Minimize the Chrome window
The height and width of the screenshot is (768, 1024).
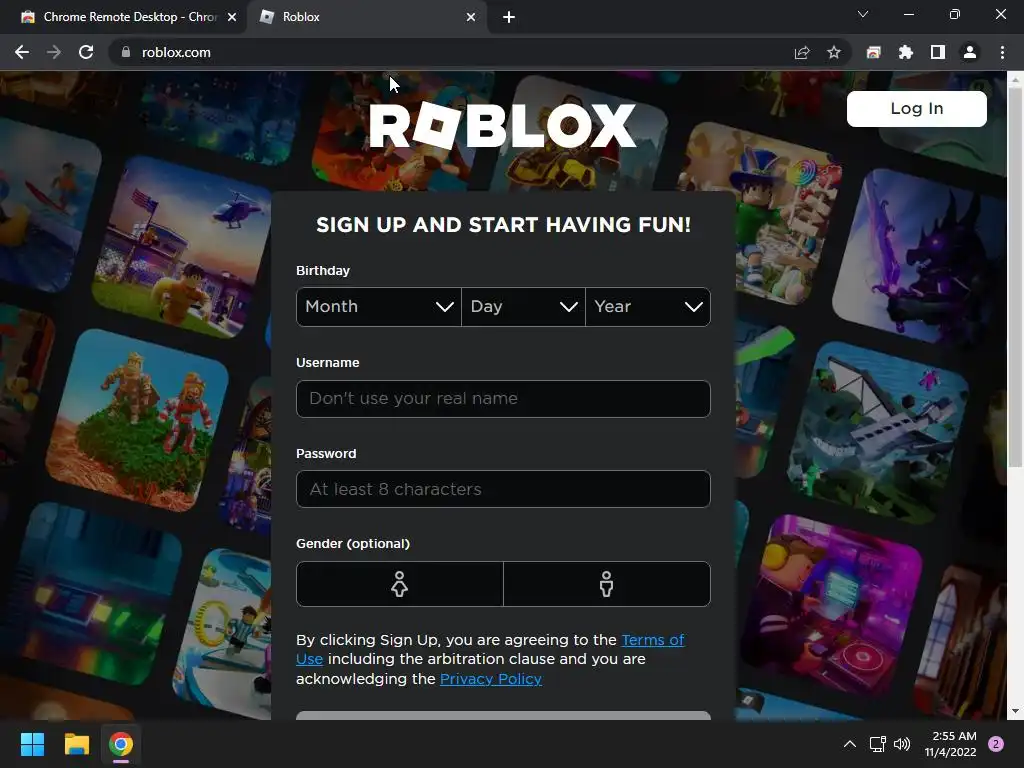point(908,14)
